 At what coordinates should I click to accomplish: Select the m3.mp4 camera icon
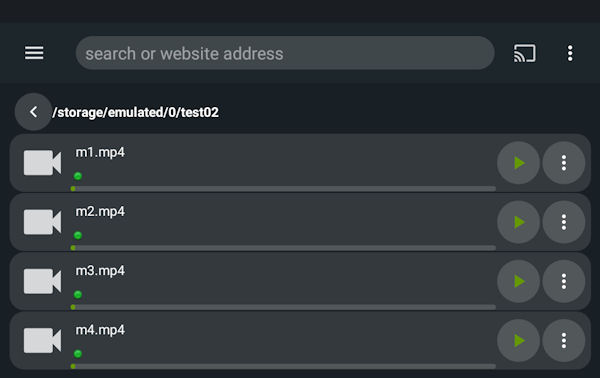coord(42,281)
